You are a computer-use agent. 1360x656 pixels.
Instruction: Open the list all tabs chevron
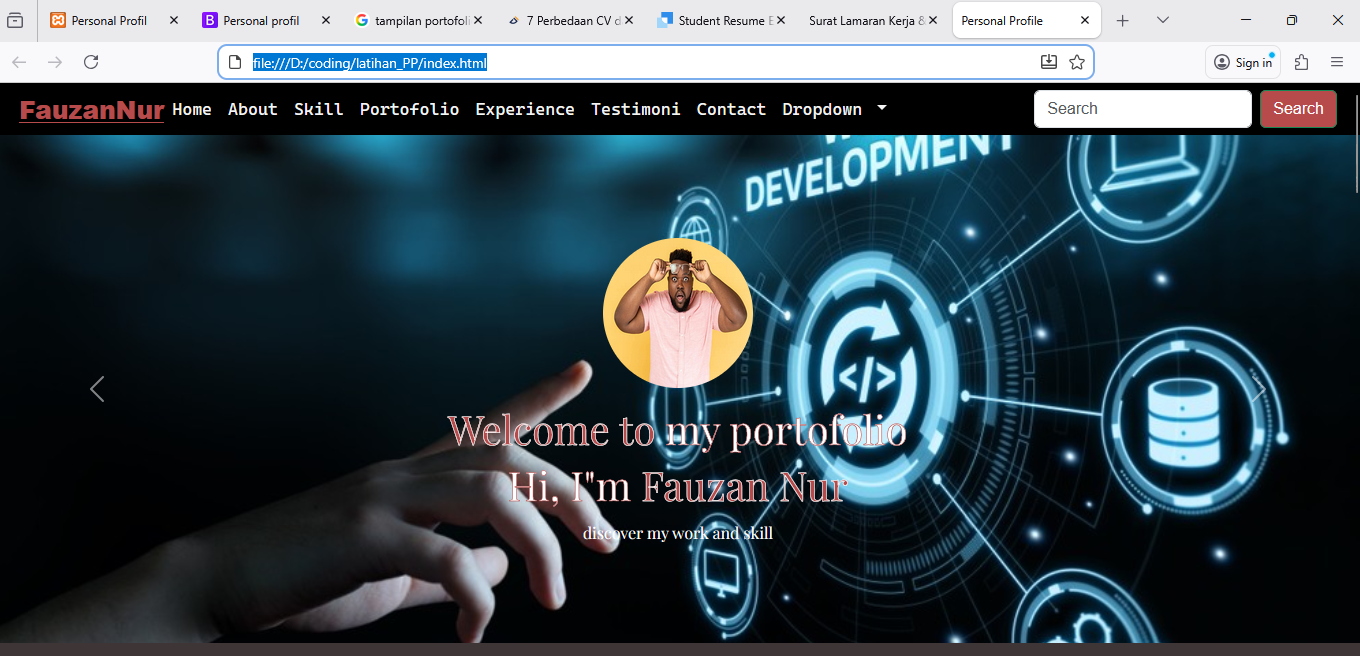tap(1163, 20)
